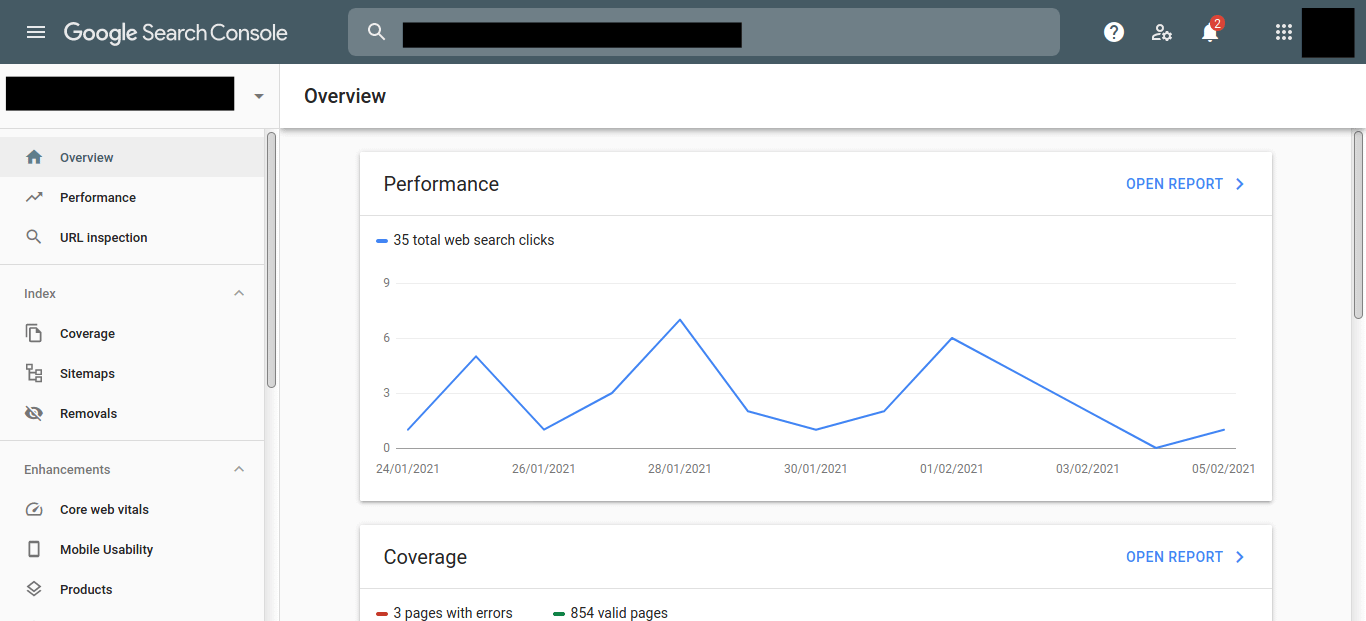This screenshot has height=621, width=1366.
Task: Open the Performance report link
Action: [x=1185, y=184]
